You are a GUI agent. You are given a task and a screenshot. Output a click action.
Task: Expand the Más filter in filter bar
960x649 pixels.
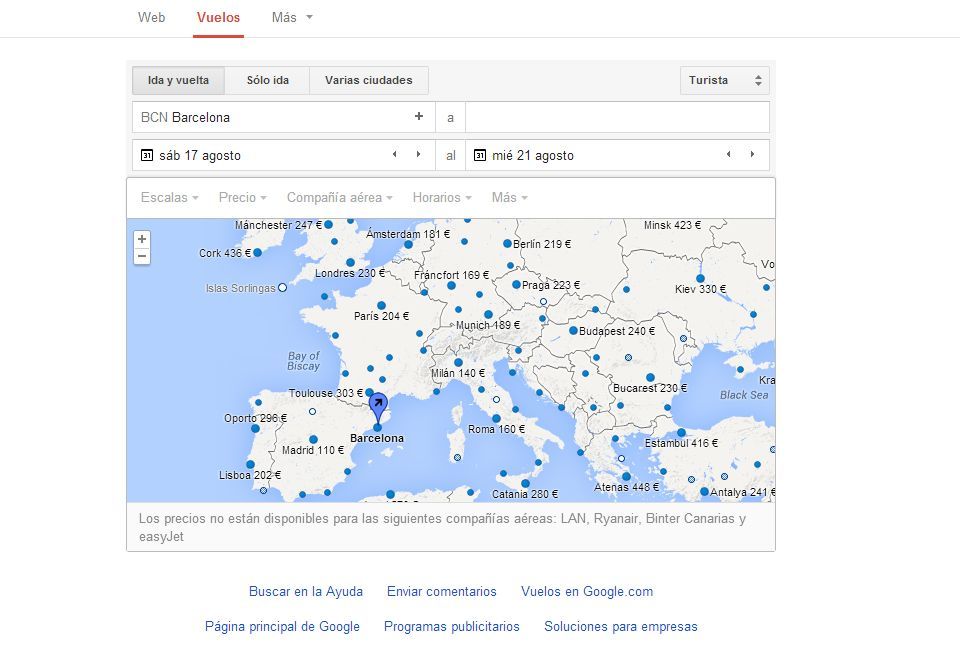[509, 197]
